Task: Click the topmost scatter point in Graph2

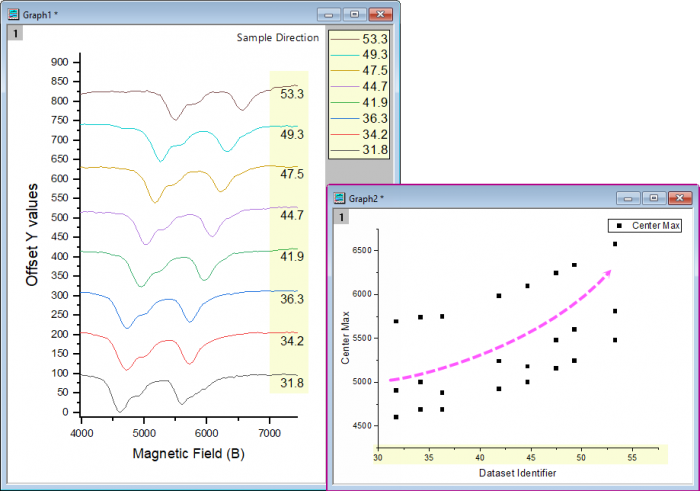Action: click(x=615, y=244)
